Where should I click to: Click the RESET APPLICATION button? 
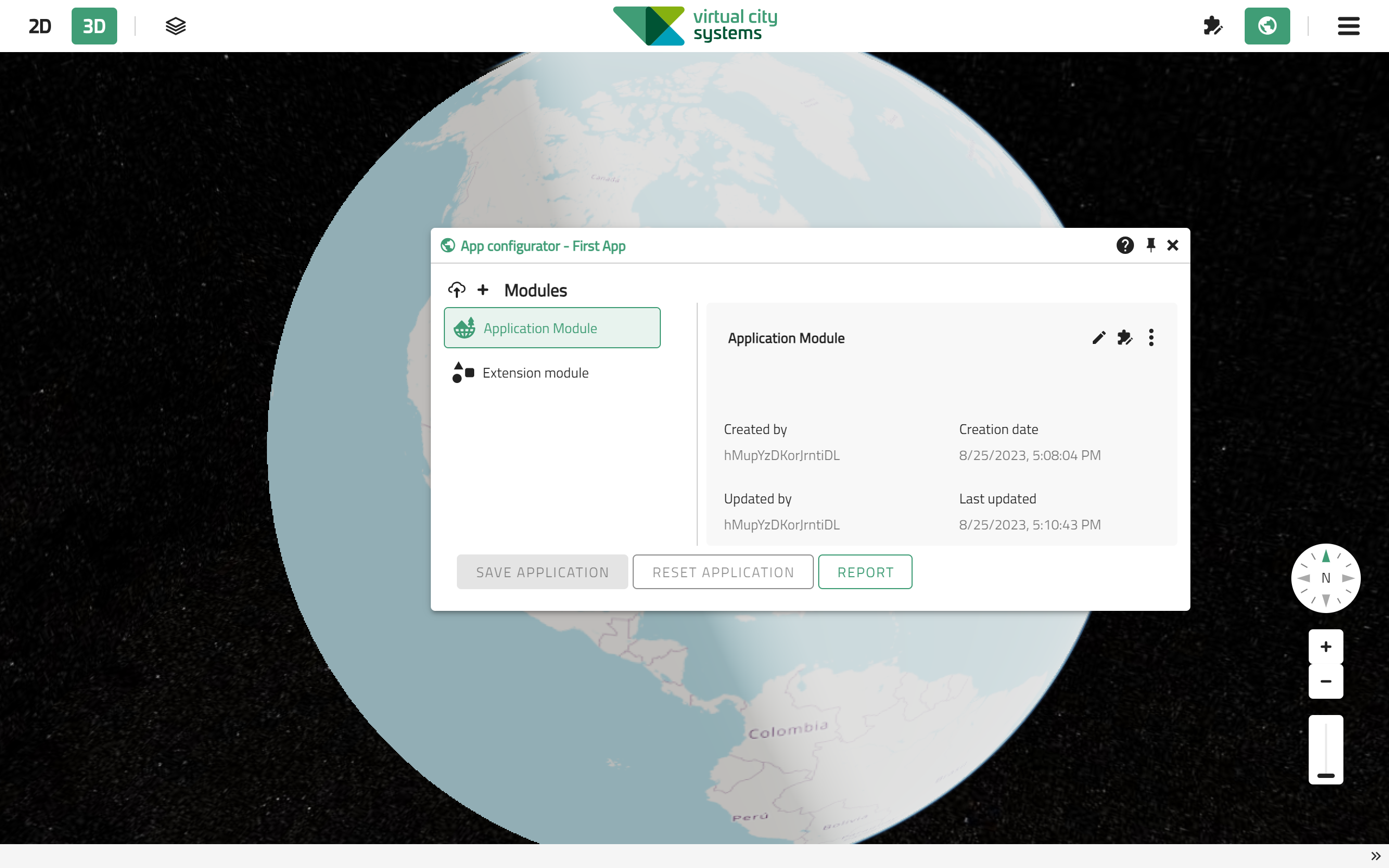pyautogui.click(x=722, y=572)
